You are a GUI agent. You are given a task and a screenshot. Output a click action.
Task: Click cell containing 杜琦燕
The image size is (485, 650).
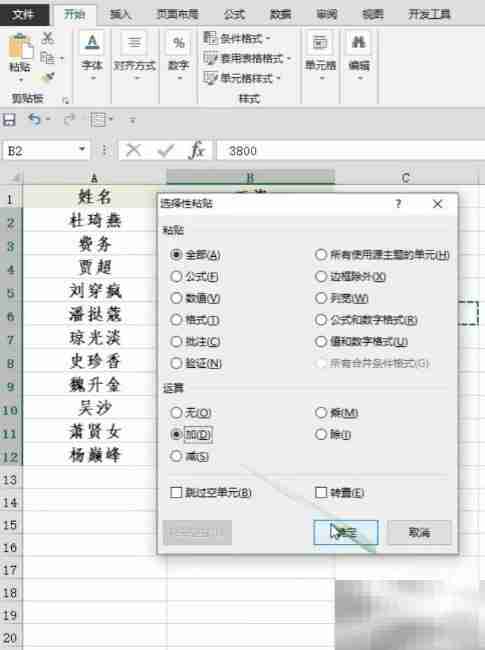pyautogui.click(x=95, y=220)
